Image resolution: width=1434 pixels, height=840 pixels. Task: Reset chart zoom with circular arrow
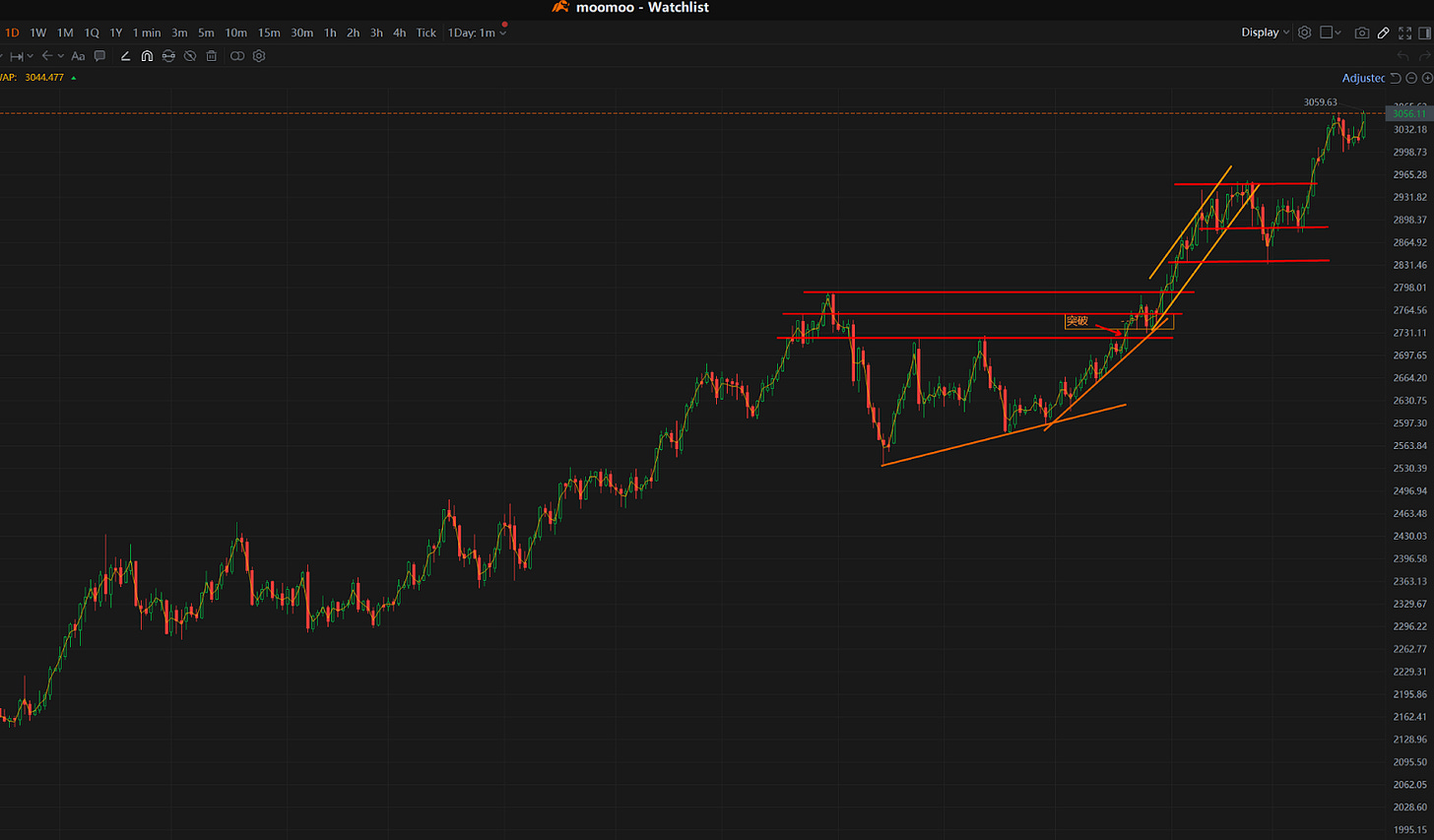1396,78
